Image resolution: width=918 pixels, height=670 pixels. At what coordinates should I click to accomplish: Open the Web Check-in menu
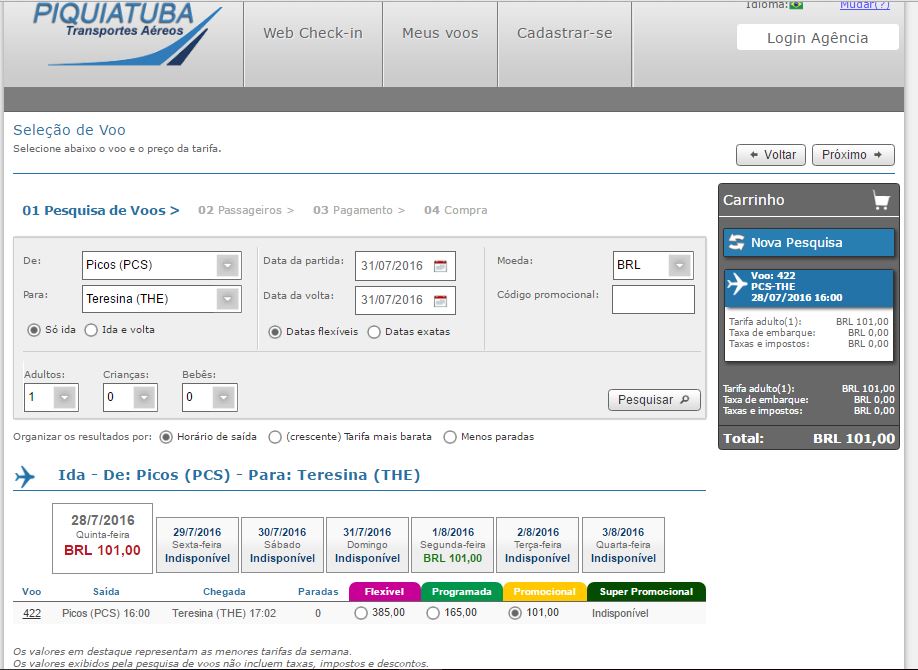(x=313, y=33)
